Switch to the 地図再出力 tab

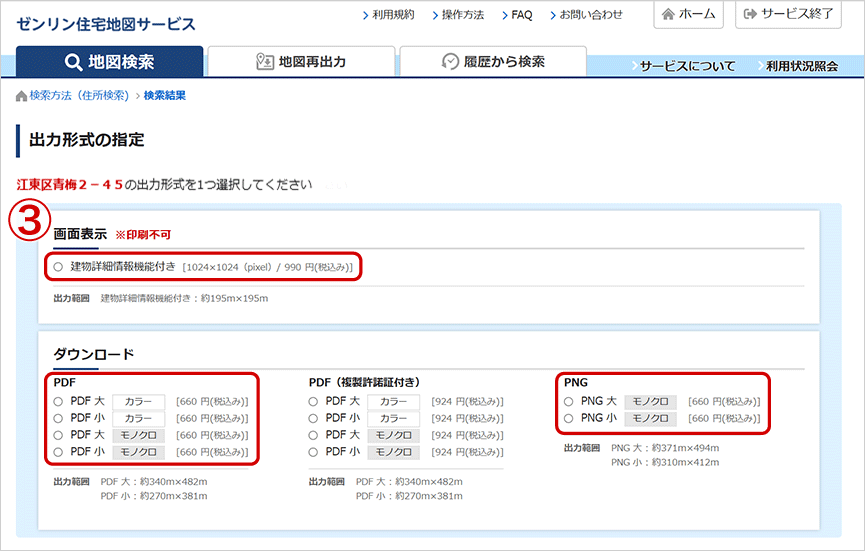click(301, 62)
